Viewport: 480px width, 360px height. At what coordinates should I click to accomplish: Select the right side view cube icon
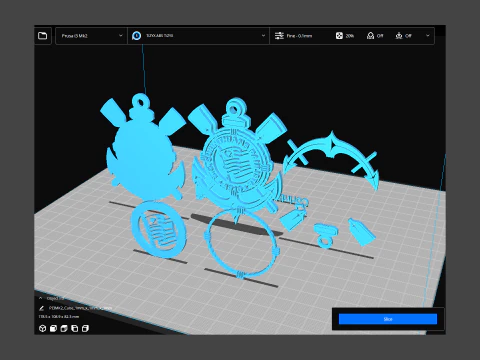[x=85, y=328]
